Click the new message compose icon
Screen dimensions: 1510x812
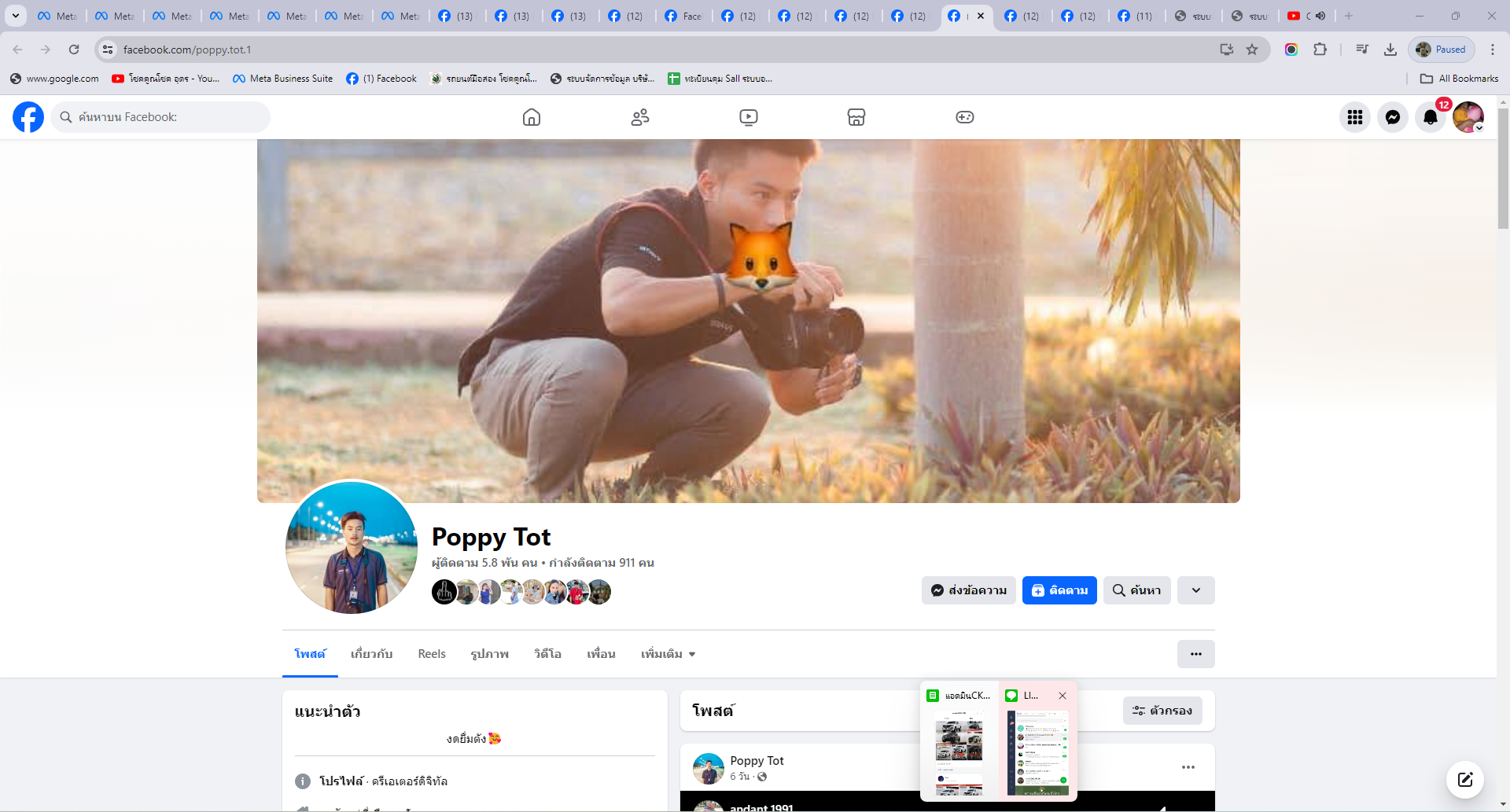[1464, 779]
